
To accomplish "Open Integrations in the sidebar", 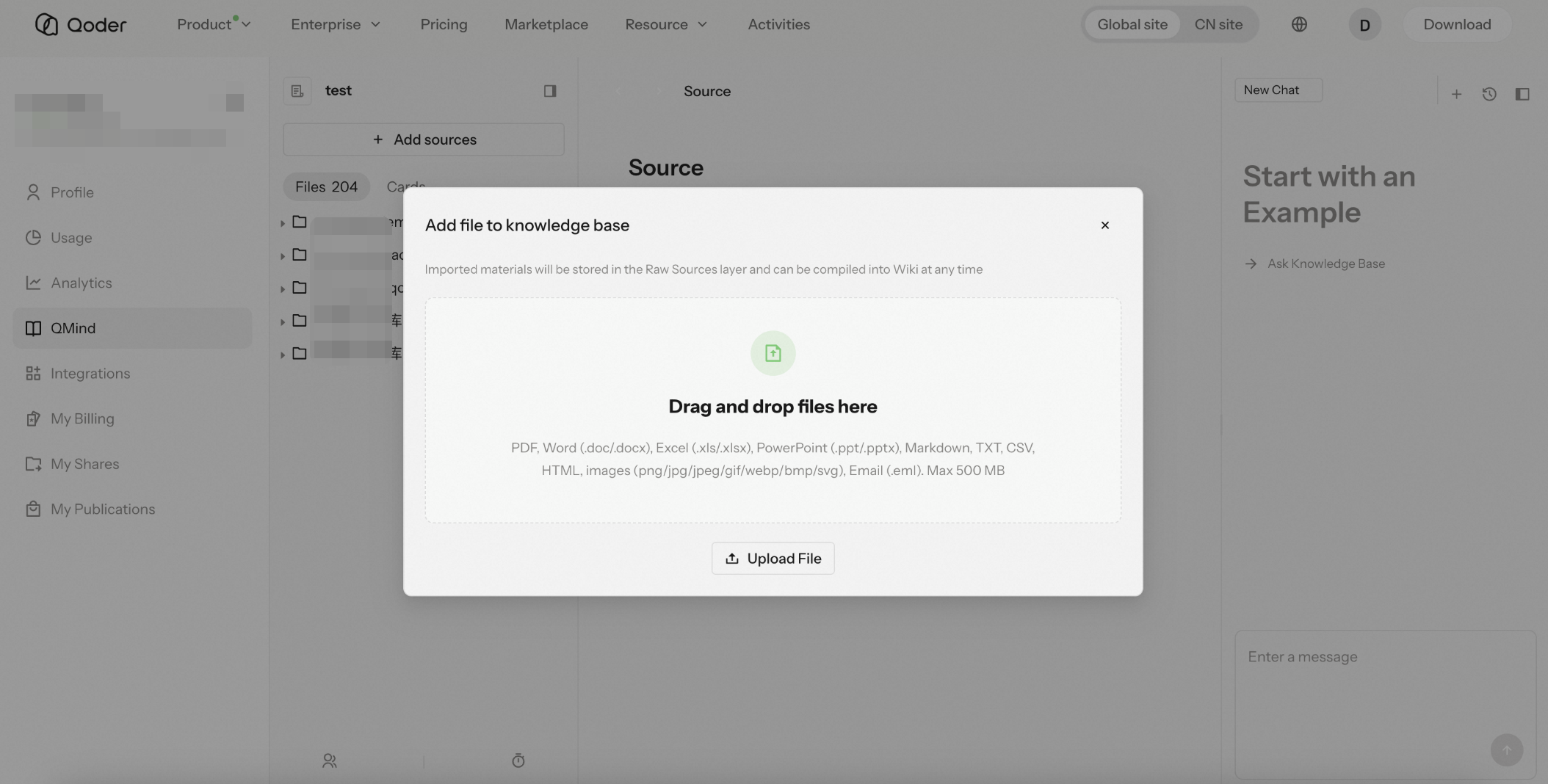I will [132, 374].
